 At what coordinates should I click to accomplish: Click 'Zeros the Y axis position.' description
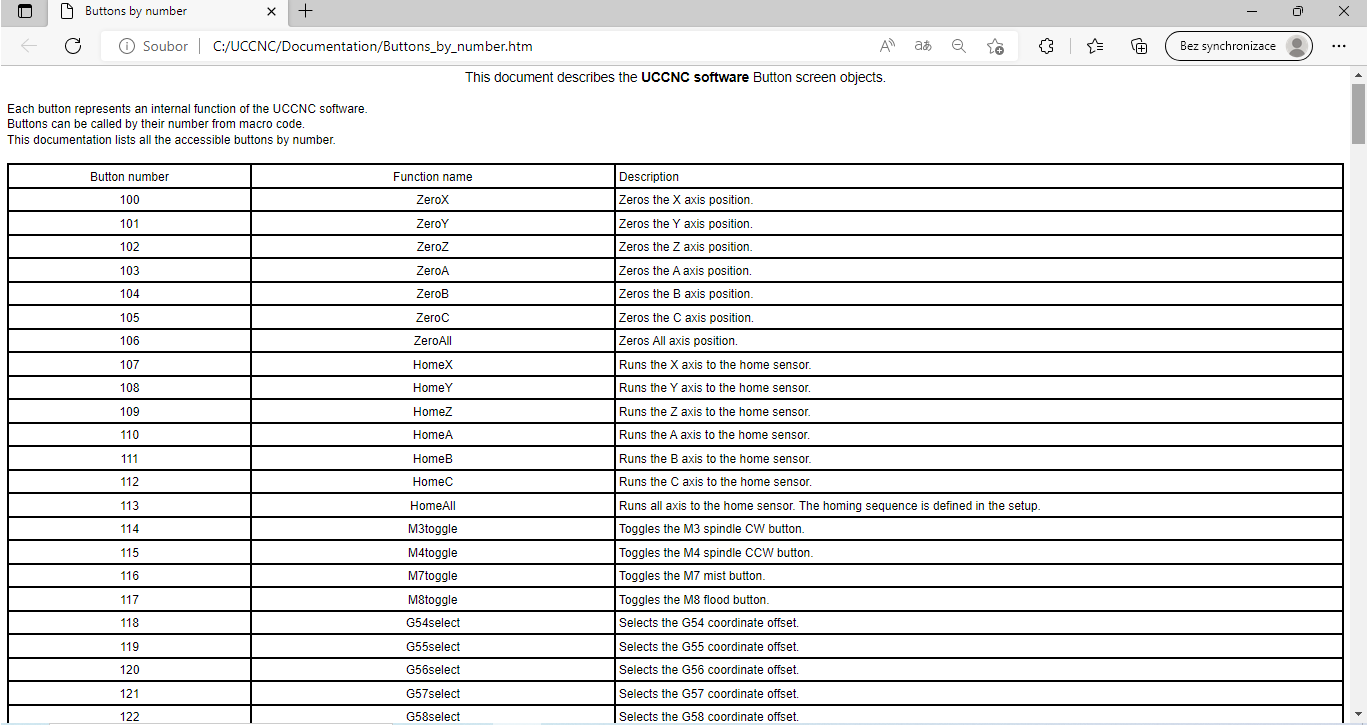click(x=686, y=224)
